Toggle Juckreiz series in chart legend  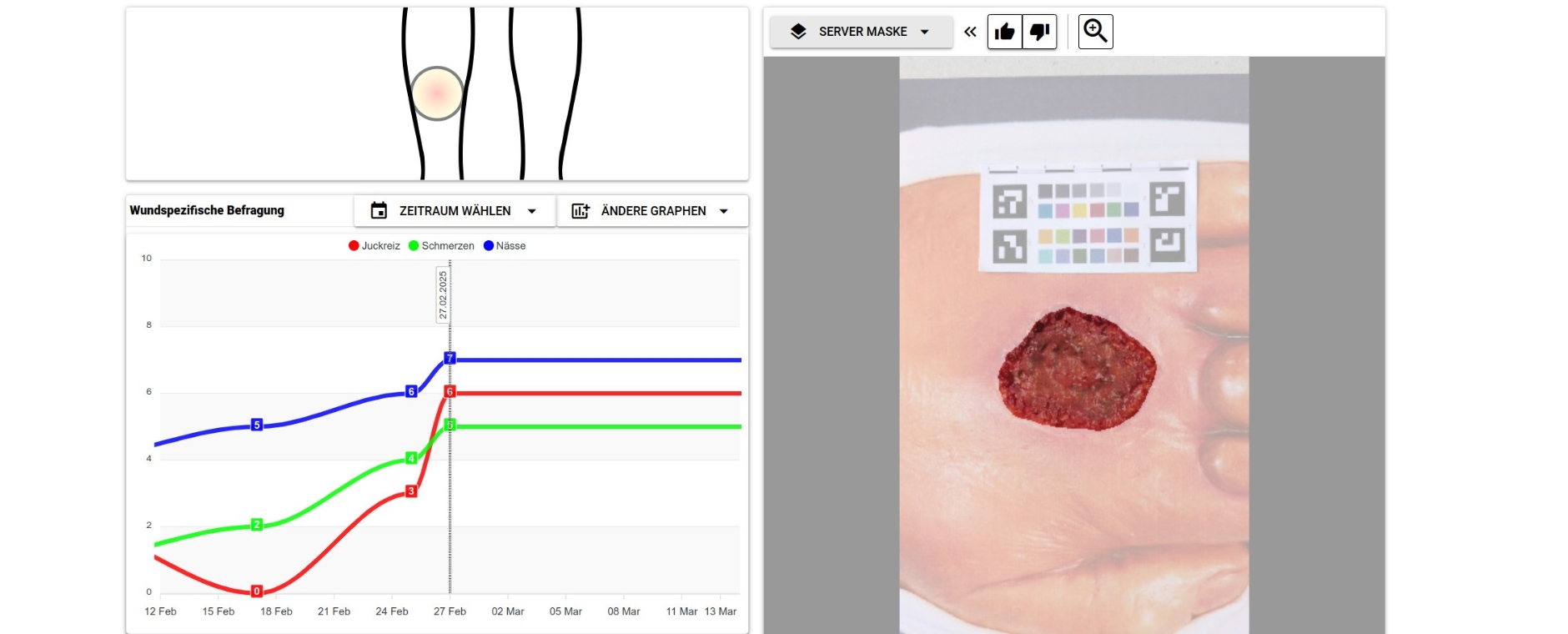pos(374,246)
